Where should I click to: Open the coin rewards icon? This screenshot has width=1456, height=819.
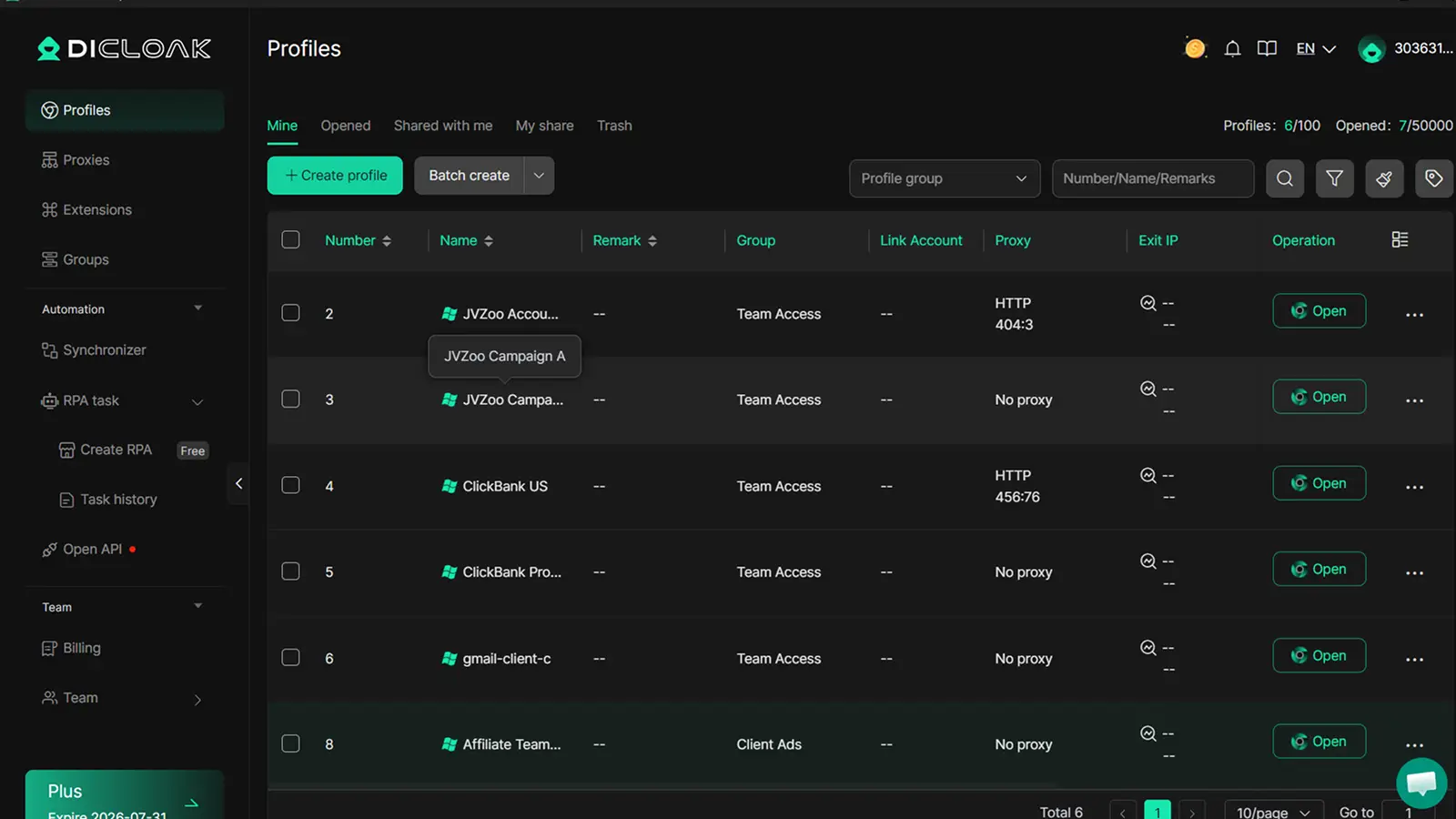point(1195,48)
